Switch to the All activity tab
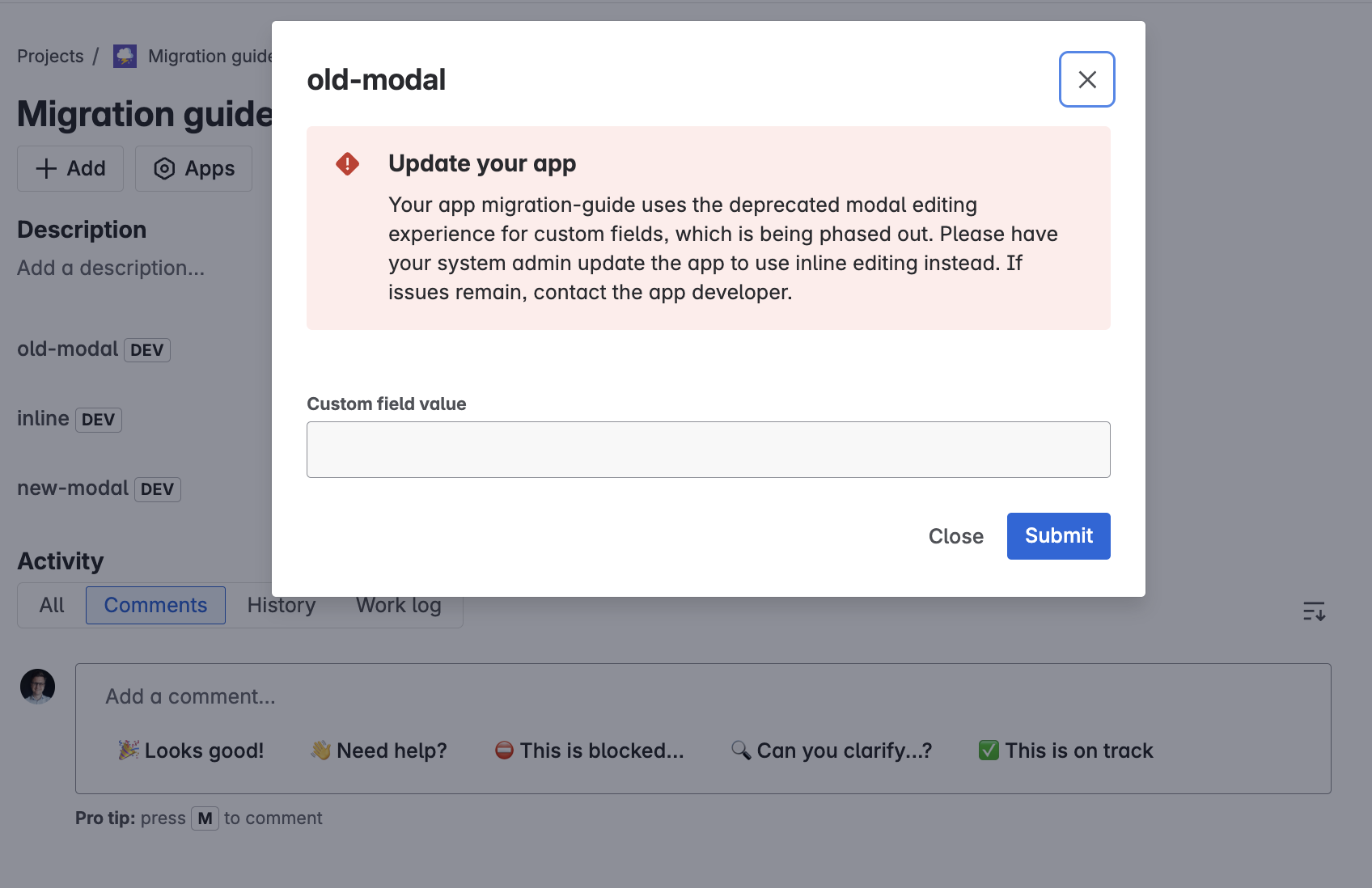This screenshot has height=888, width=1372. [52, 606]
